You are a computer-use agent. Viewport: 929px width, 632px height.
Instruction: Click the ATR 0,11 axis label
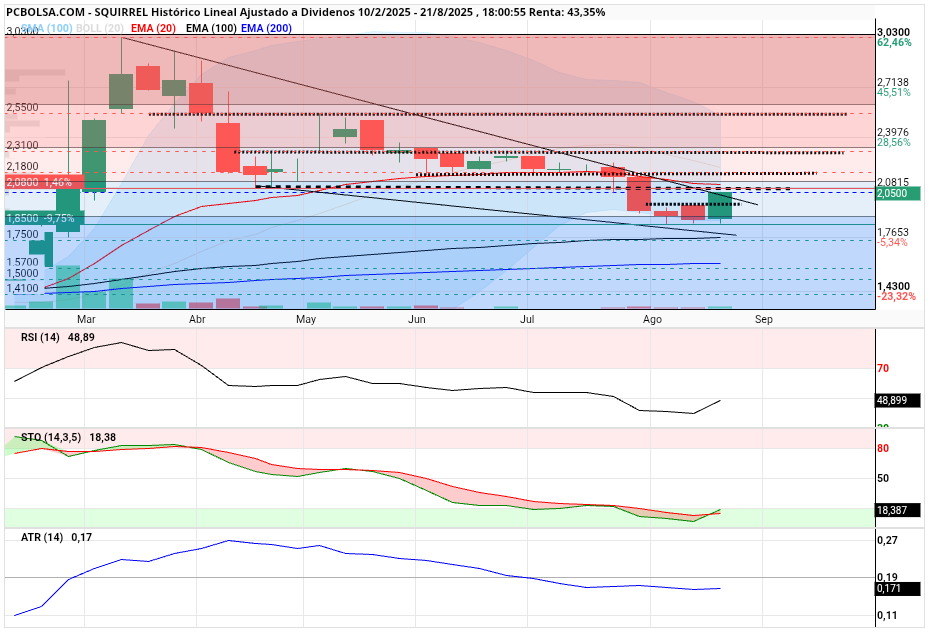(887, 615)
